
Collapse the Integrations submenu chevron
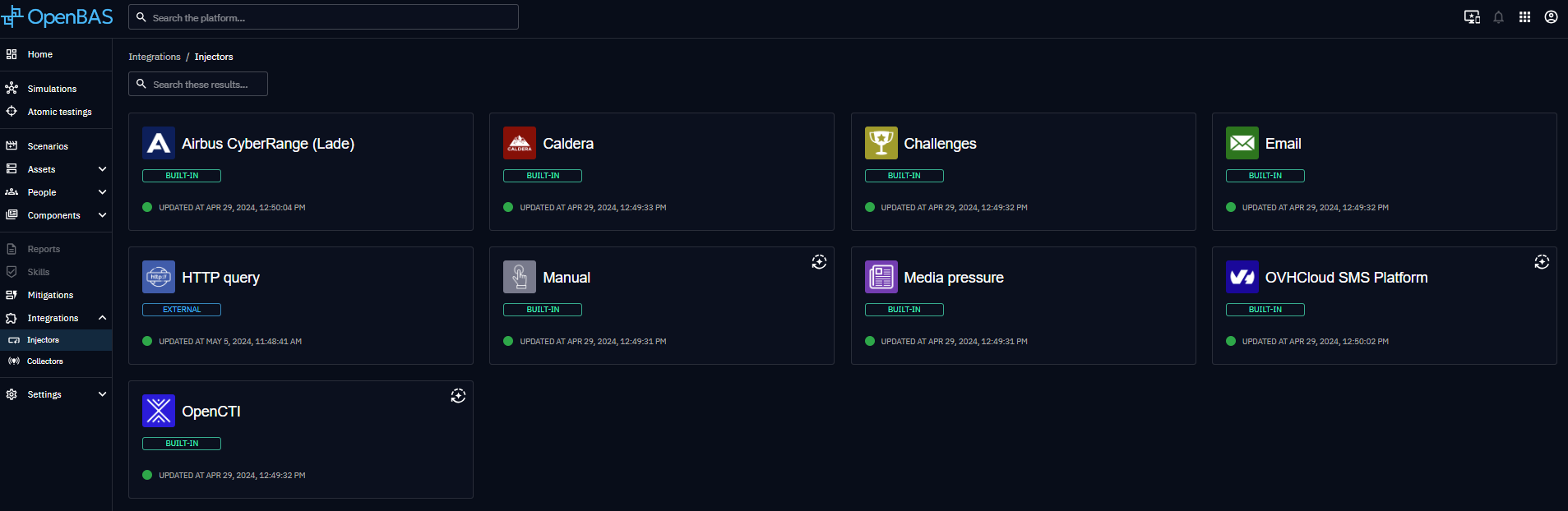click(x=102, y=318)
